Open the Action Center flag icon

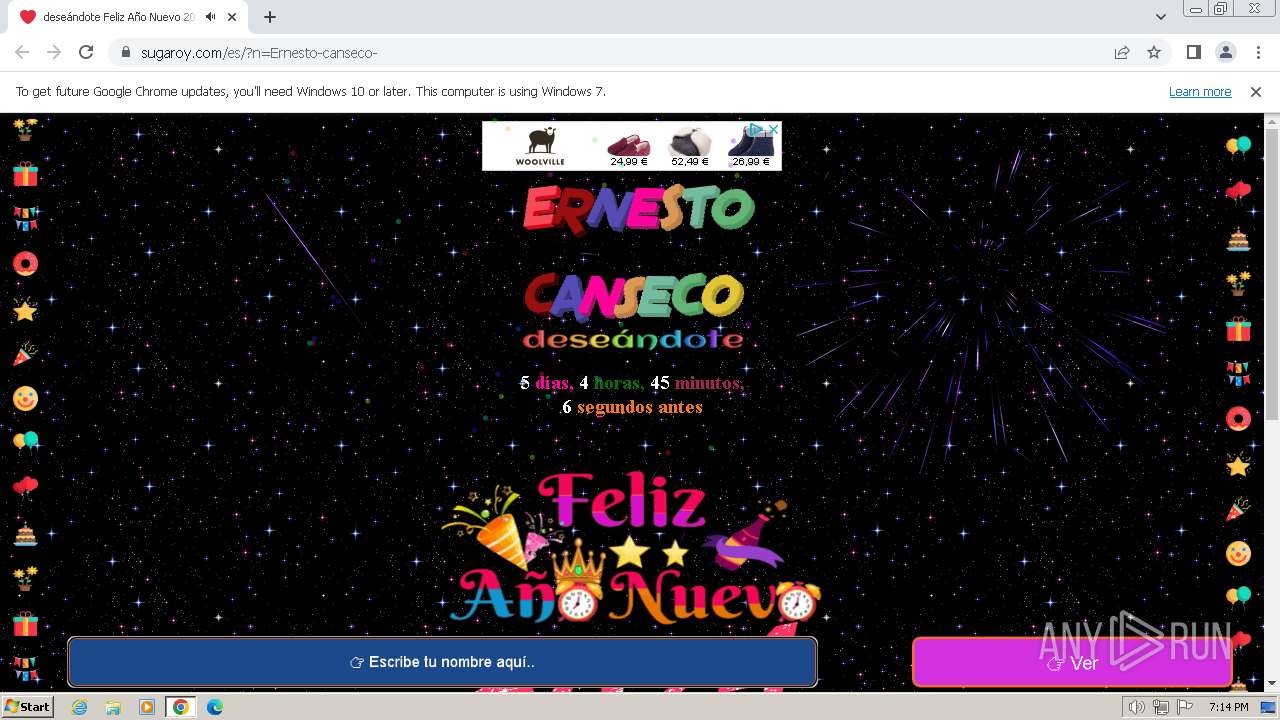1185,707
